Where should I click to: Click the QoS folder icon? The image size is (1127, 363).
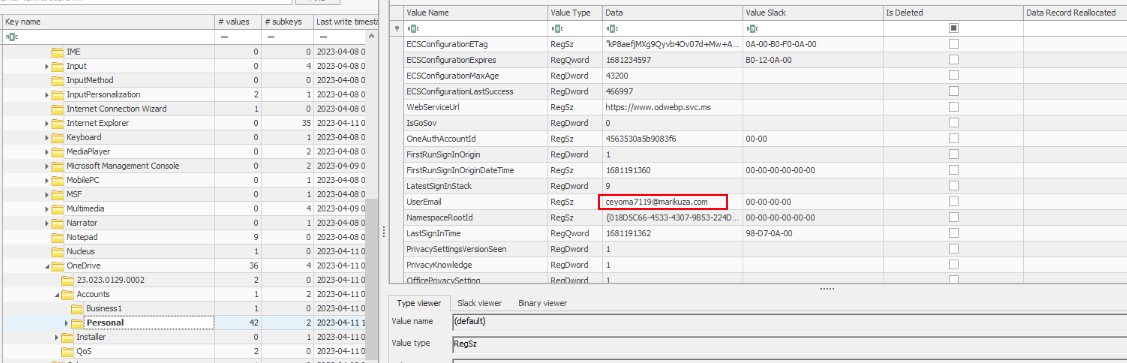67,351
